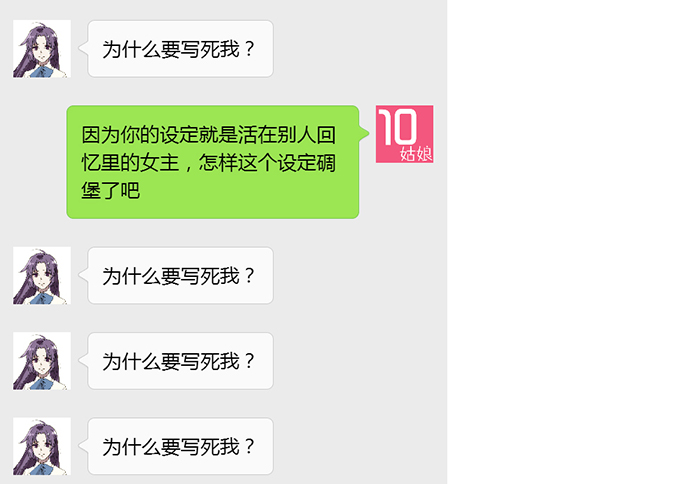
Task: Click the text line 忆里的女主，怎样这个设定碉
Action: pyautogui.click(x=208, y=163)
